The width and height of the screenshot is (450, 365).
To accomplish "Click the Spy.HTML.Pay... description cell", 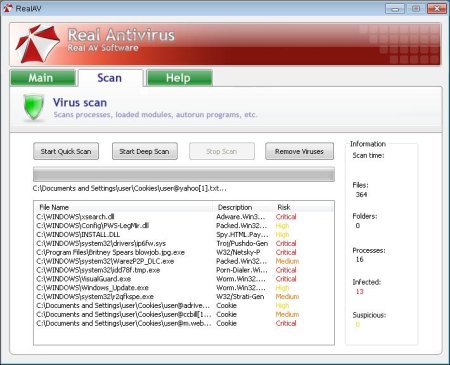I will click(x=242, y=234).
